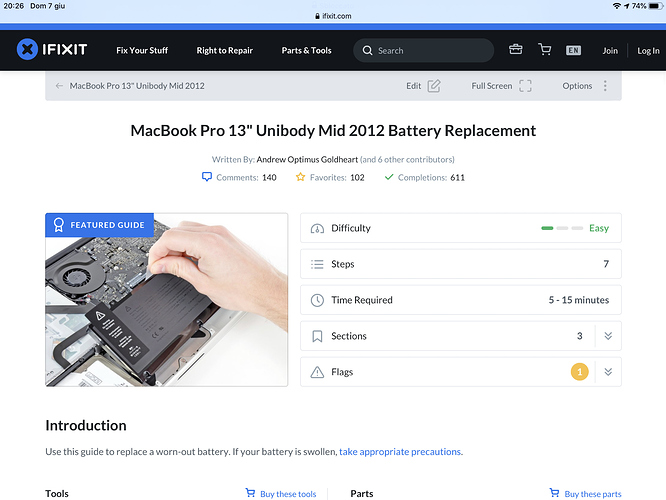Open the Right to Repair menu
Image resolution: width=666 pixels, height=500 pixels.
click(224, 50)
